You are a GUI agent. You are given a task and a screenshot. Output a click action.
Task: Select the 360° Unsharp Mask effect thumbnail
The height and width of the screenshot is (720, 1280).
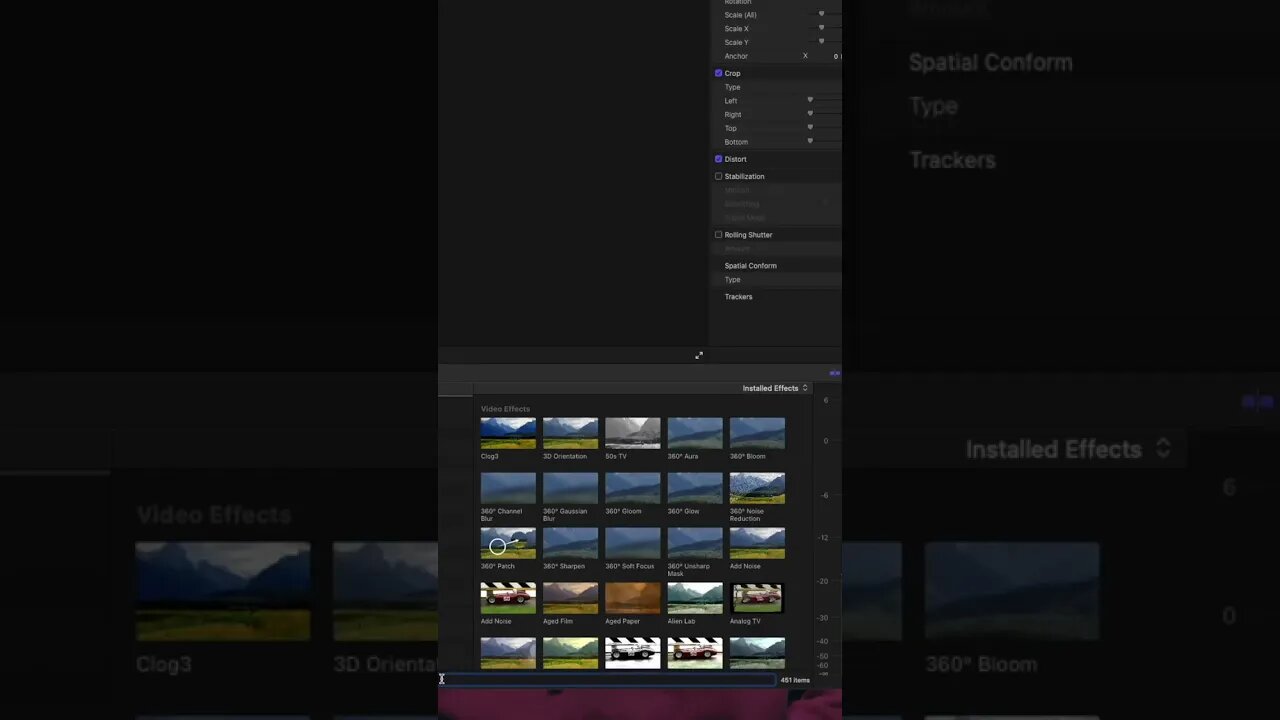pos(695,543)
